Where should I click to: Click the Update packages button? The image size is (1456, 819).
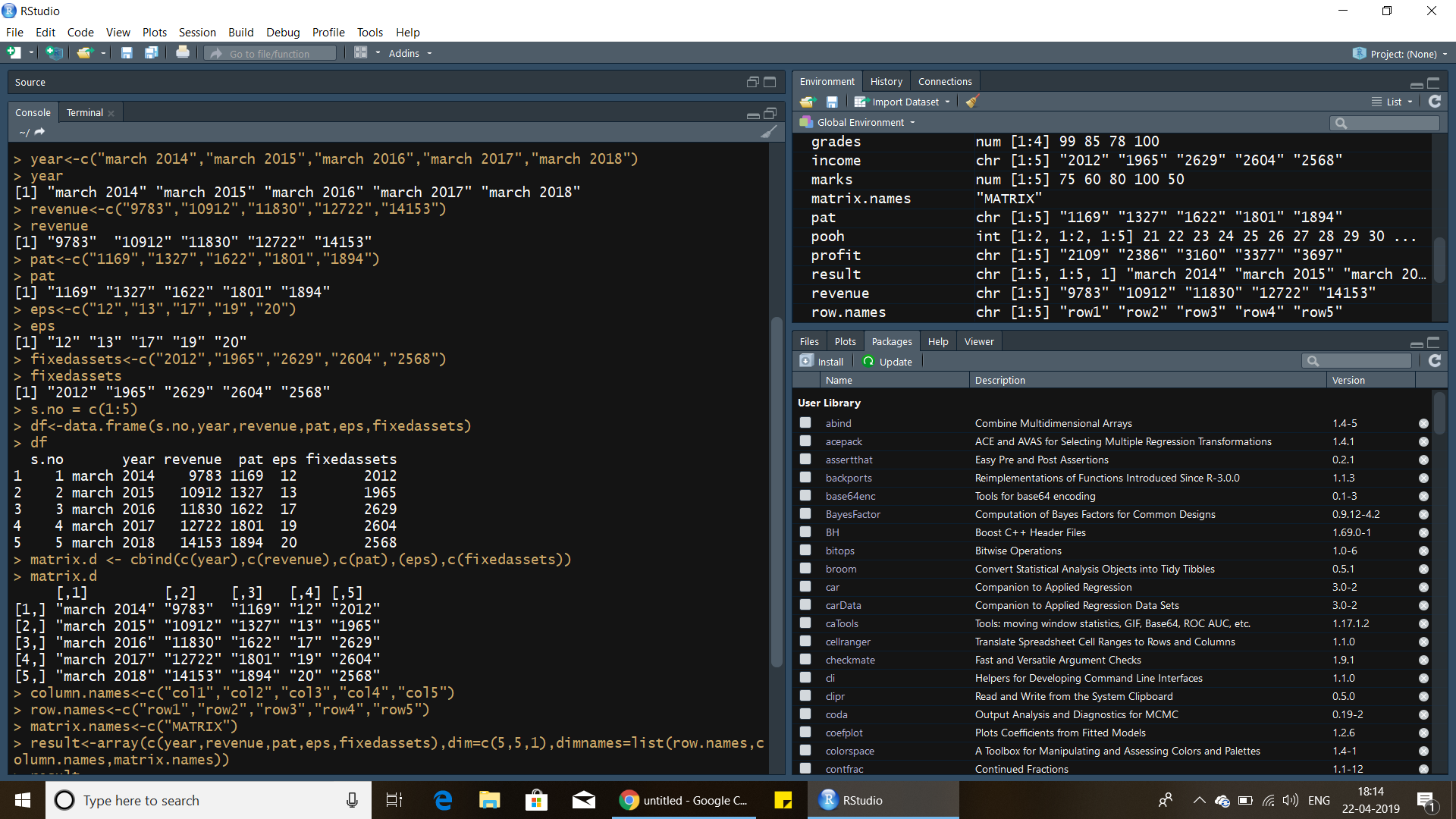[x=887, y=362]
